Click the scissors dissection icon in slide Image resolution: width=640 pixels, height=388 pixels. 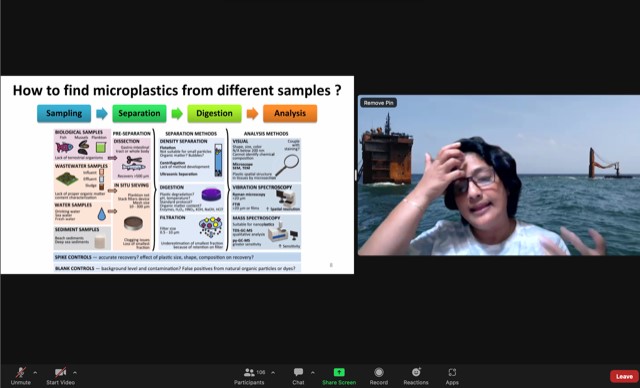coord(134,160)
